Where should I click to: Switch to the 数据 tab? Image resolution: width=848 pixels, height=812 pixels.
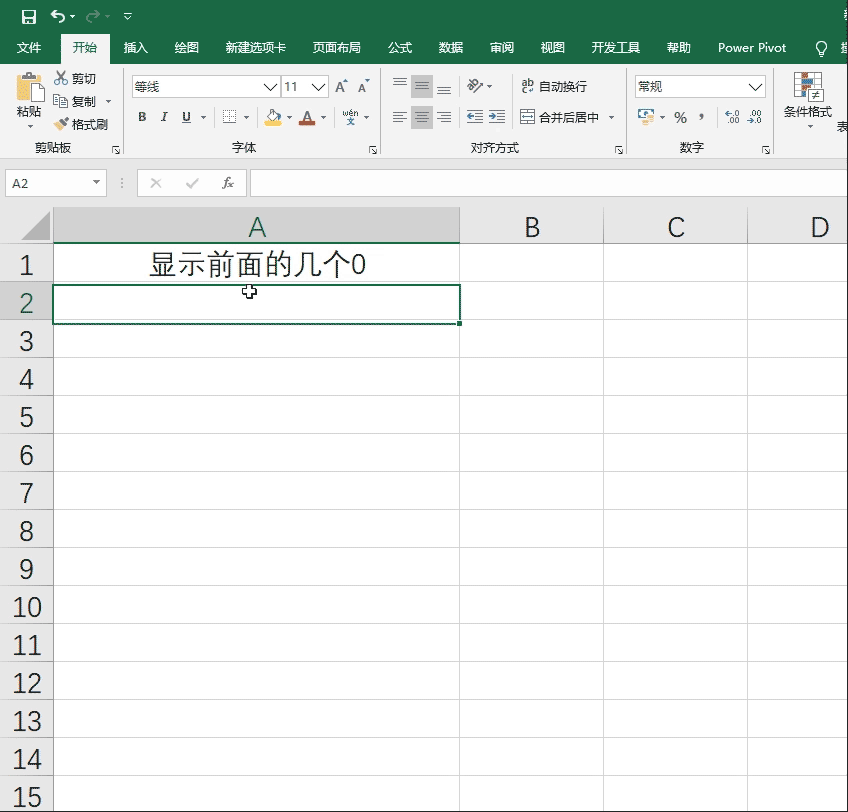(x=450, y=48)
